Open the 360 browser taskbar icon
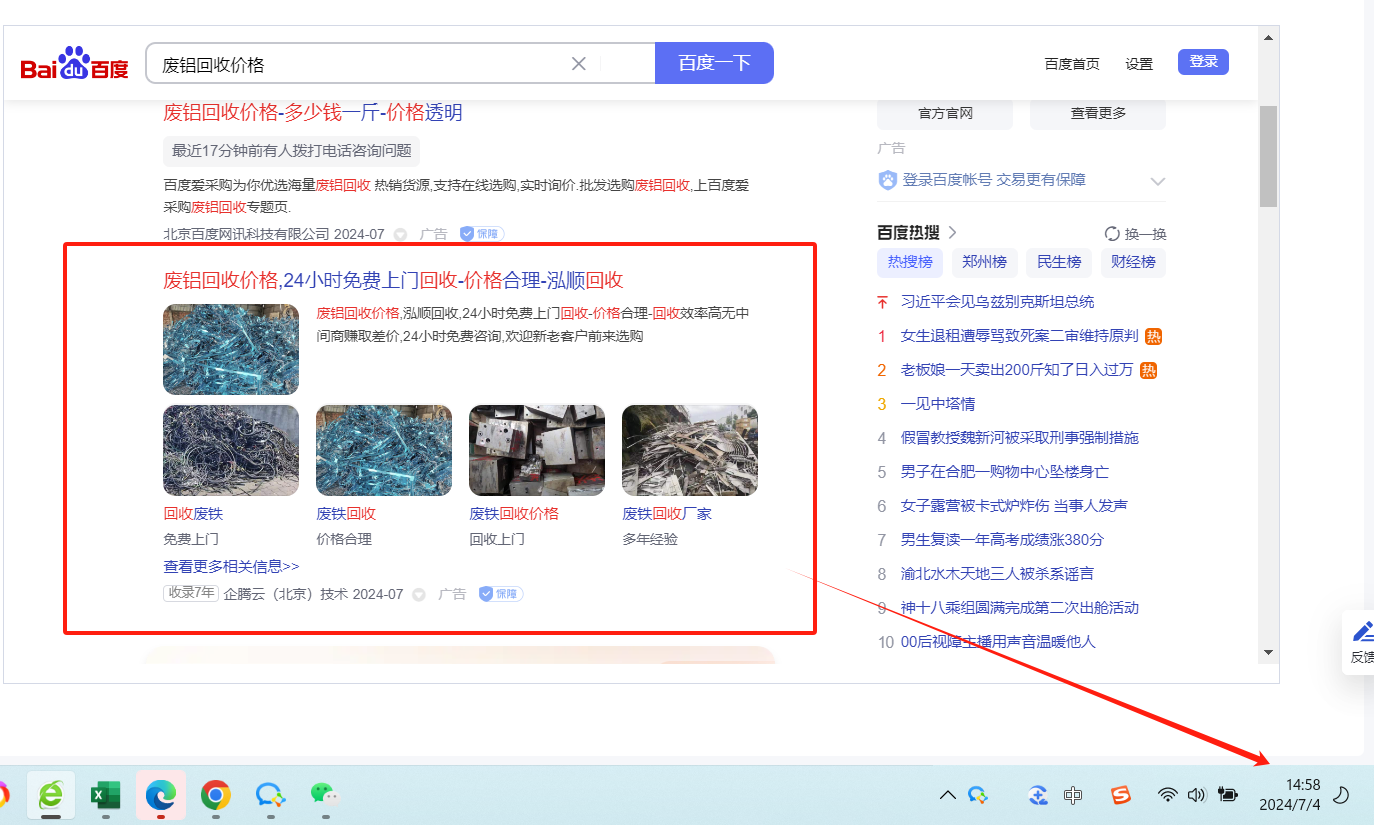The height and width of the screenshot is (825, 1374). [50, 795]
